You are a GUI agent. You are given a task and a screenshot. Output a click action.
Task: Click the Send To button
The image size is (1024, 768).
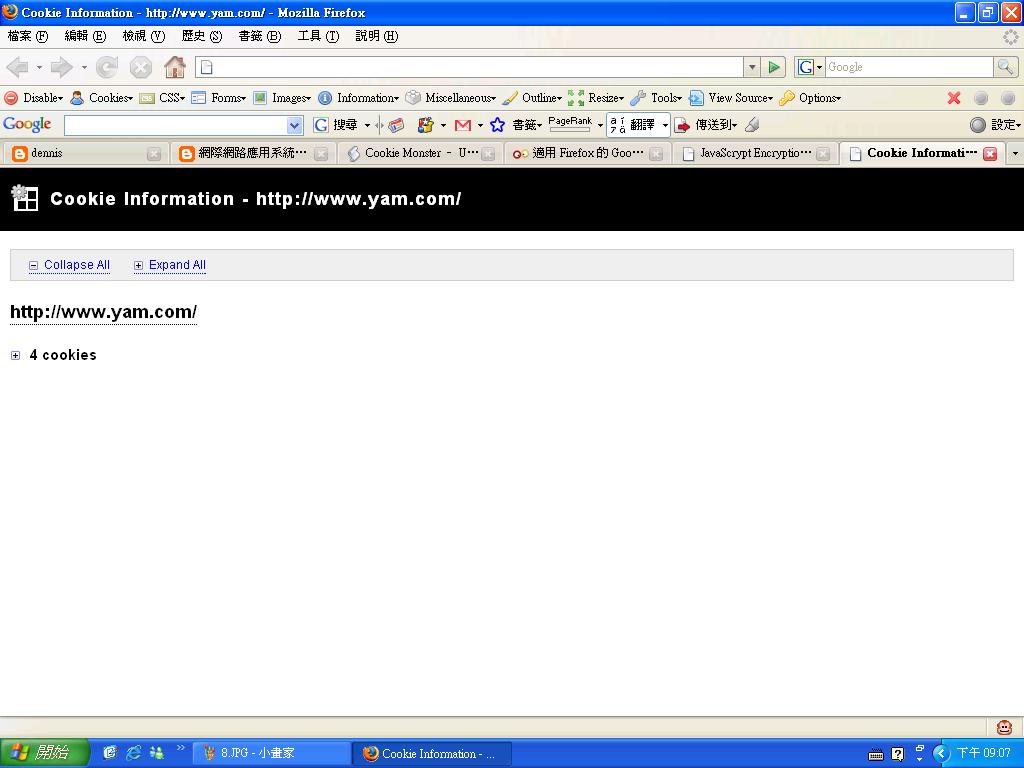(x=705, y=125)
